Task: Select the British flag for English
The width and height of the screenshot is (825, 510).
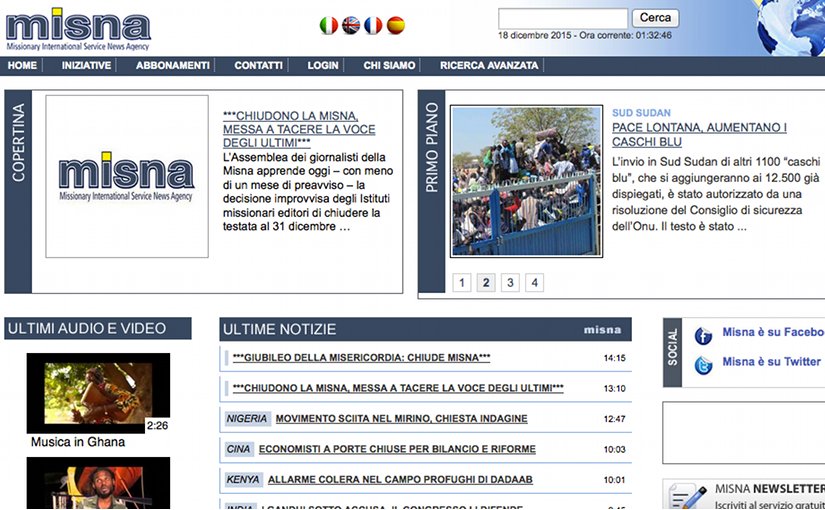Action: (x=351, y=25)
